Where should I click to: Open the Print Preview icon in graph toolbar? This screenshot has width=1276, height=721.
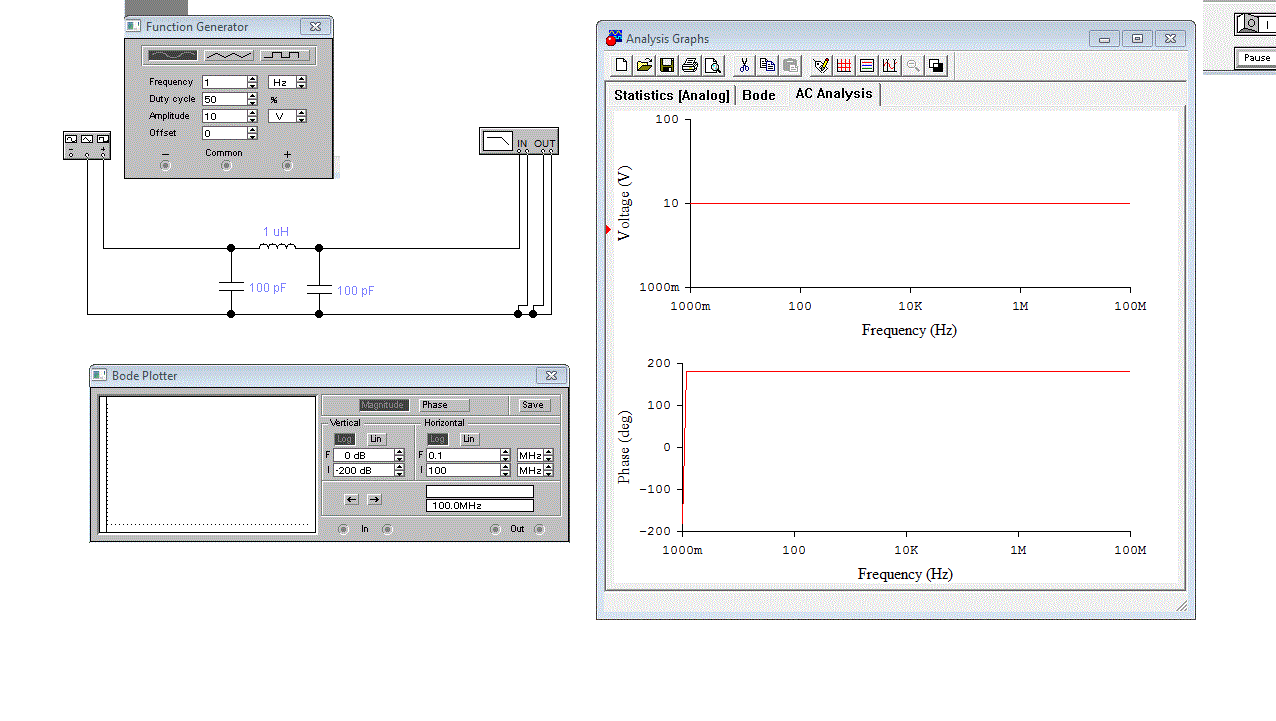coord(712,66)
